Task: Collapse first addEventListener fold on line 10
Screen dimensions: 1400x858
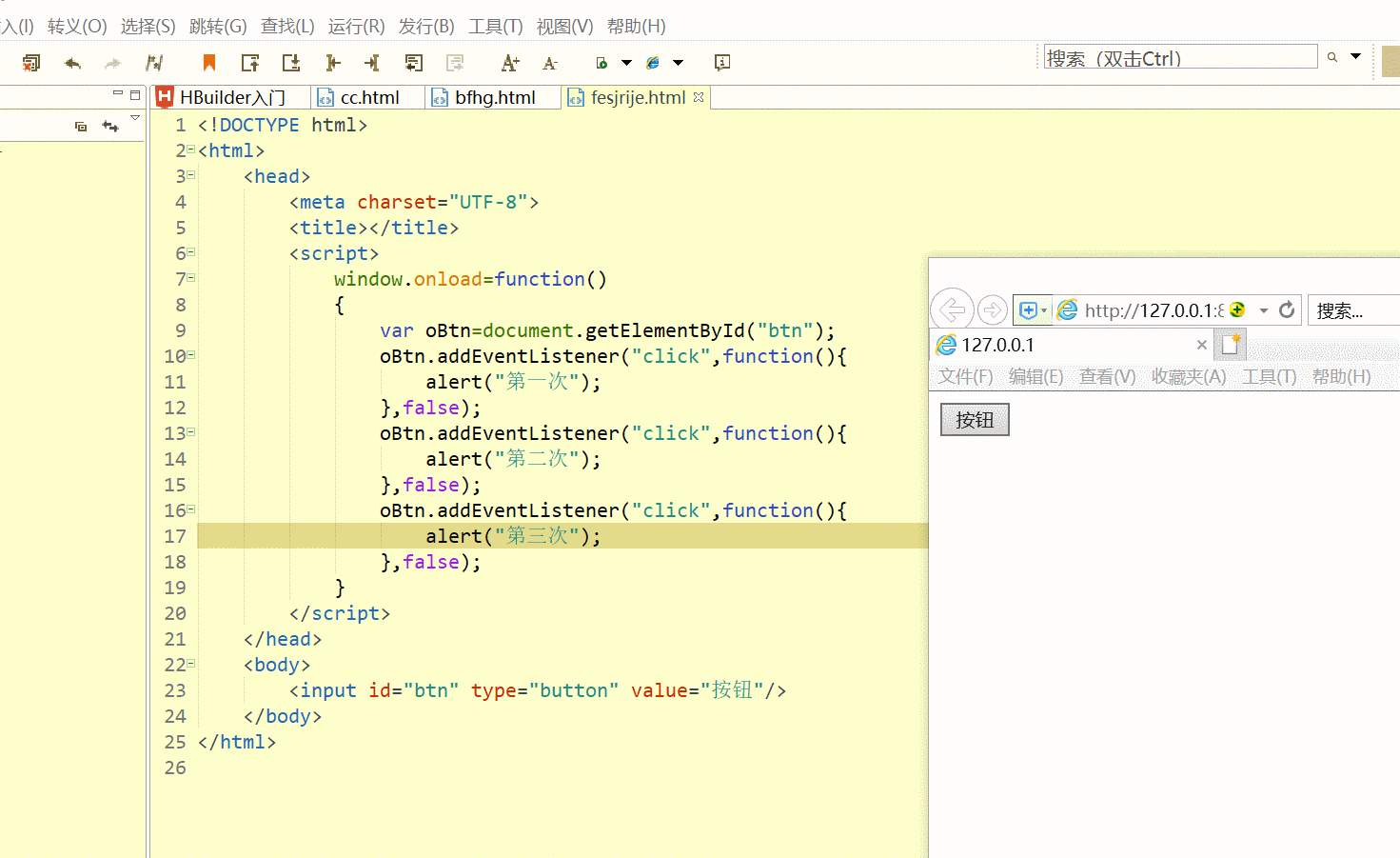Action: pyautogui.click(x=190, y=355)
